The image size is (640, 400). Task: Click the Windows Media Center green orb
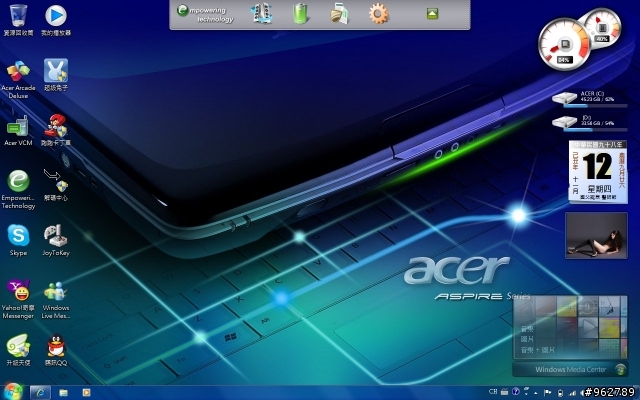coord(620,369)
